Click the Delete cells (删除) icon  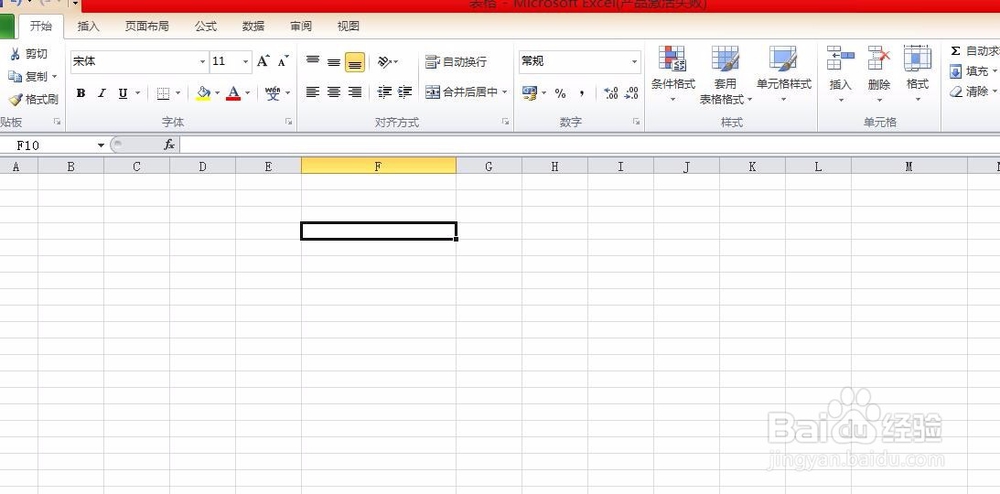(879, 59)
